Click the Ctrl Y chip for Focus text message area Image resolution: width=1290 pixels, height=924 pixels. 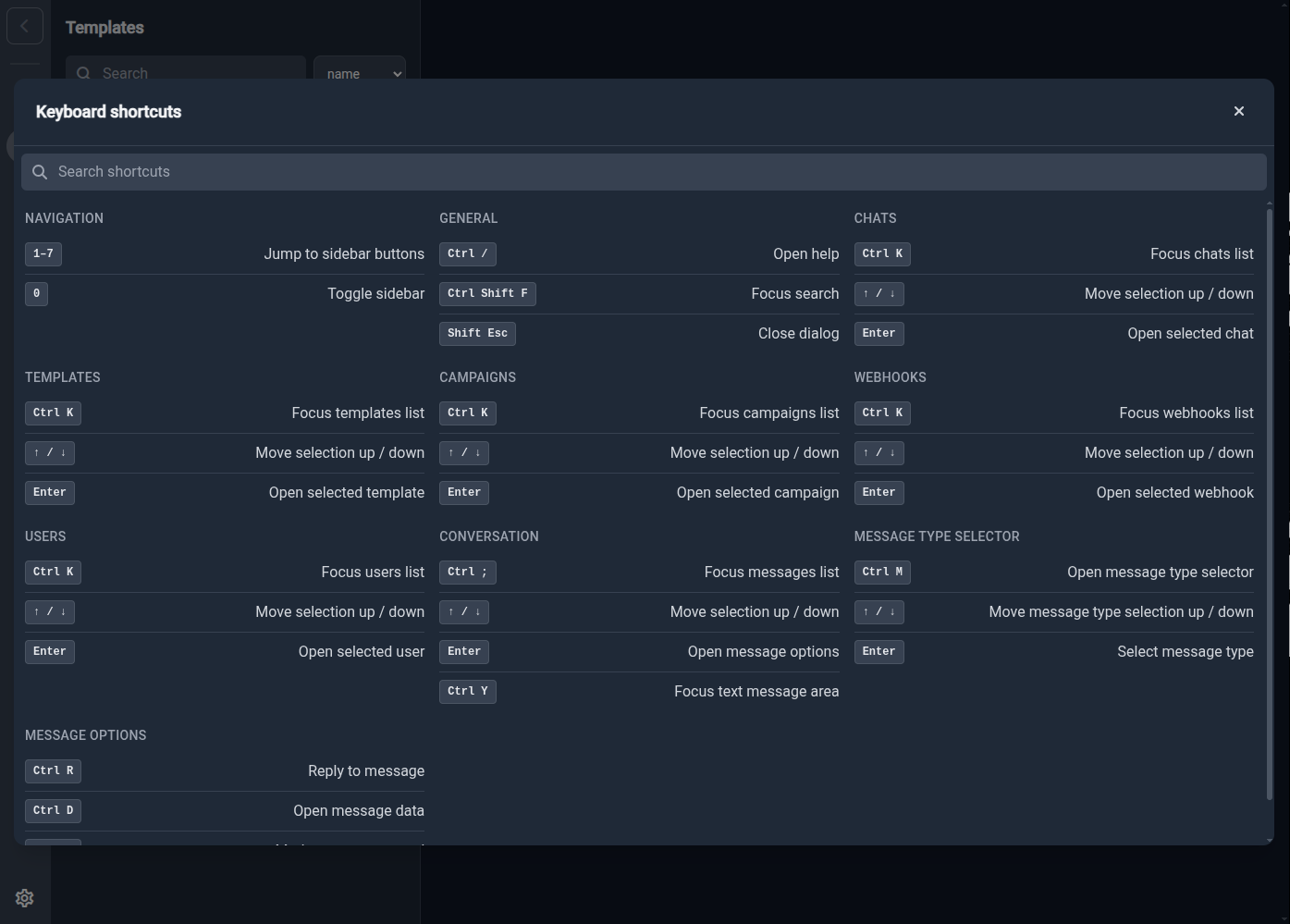[467, 691]
